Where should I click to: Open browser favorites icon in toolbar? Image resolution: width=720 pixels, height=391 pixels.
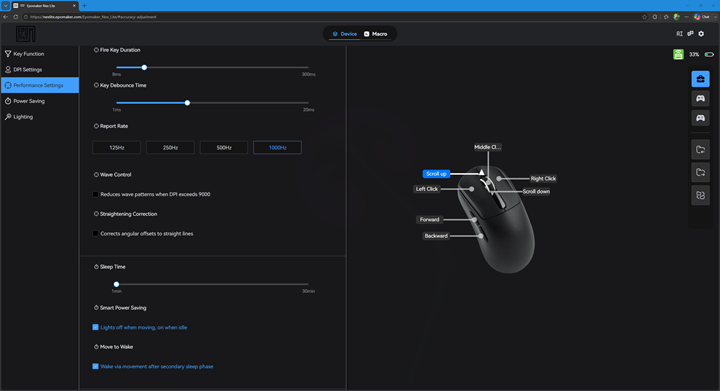point(666,17)
